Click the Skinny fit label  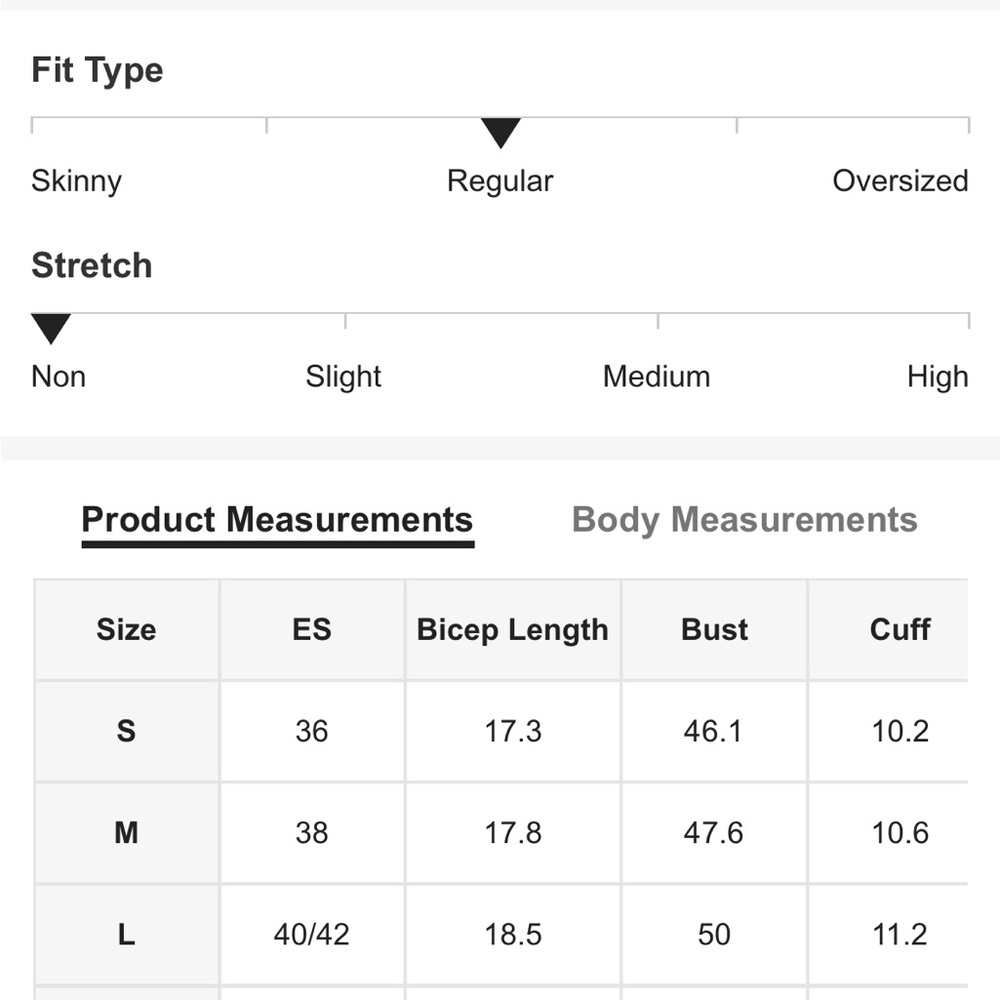(77, 181)
